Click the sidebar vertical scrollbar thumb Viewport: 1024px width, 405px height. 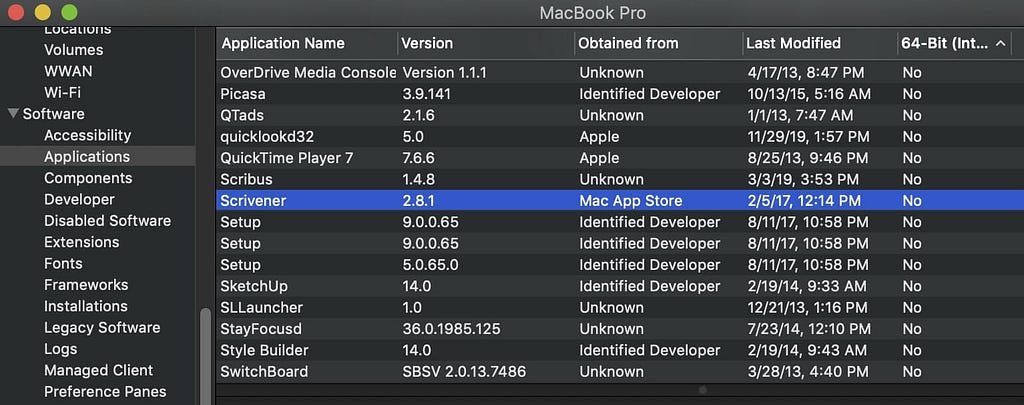(206, 356)
